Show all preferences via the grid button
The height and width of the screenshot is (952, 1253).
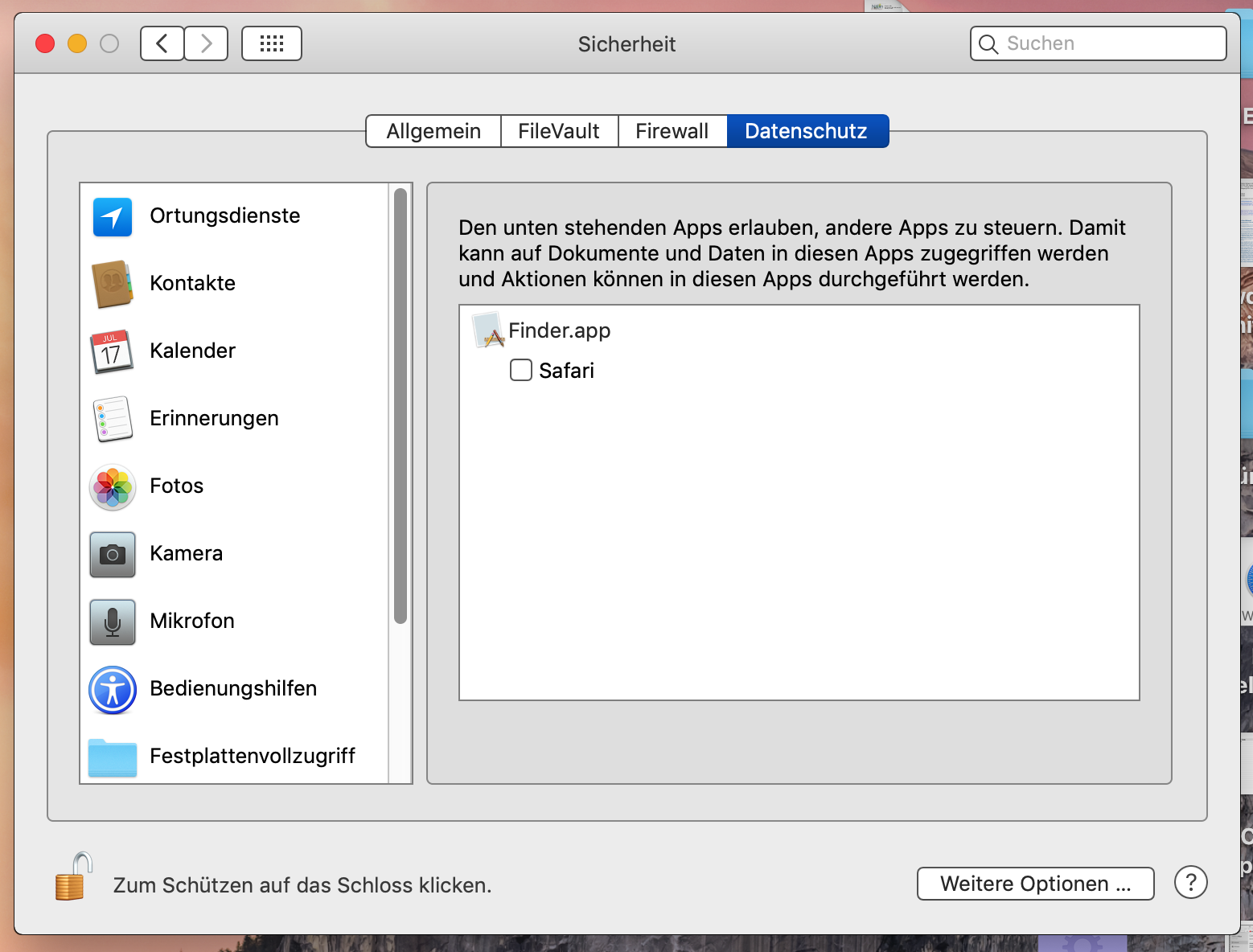point(272,43)
